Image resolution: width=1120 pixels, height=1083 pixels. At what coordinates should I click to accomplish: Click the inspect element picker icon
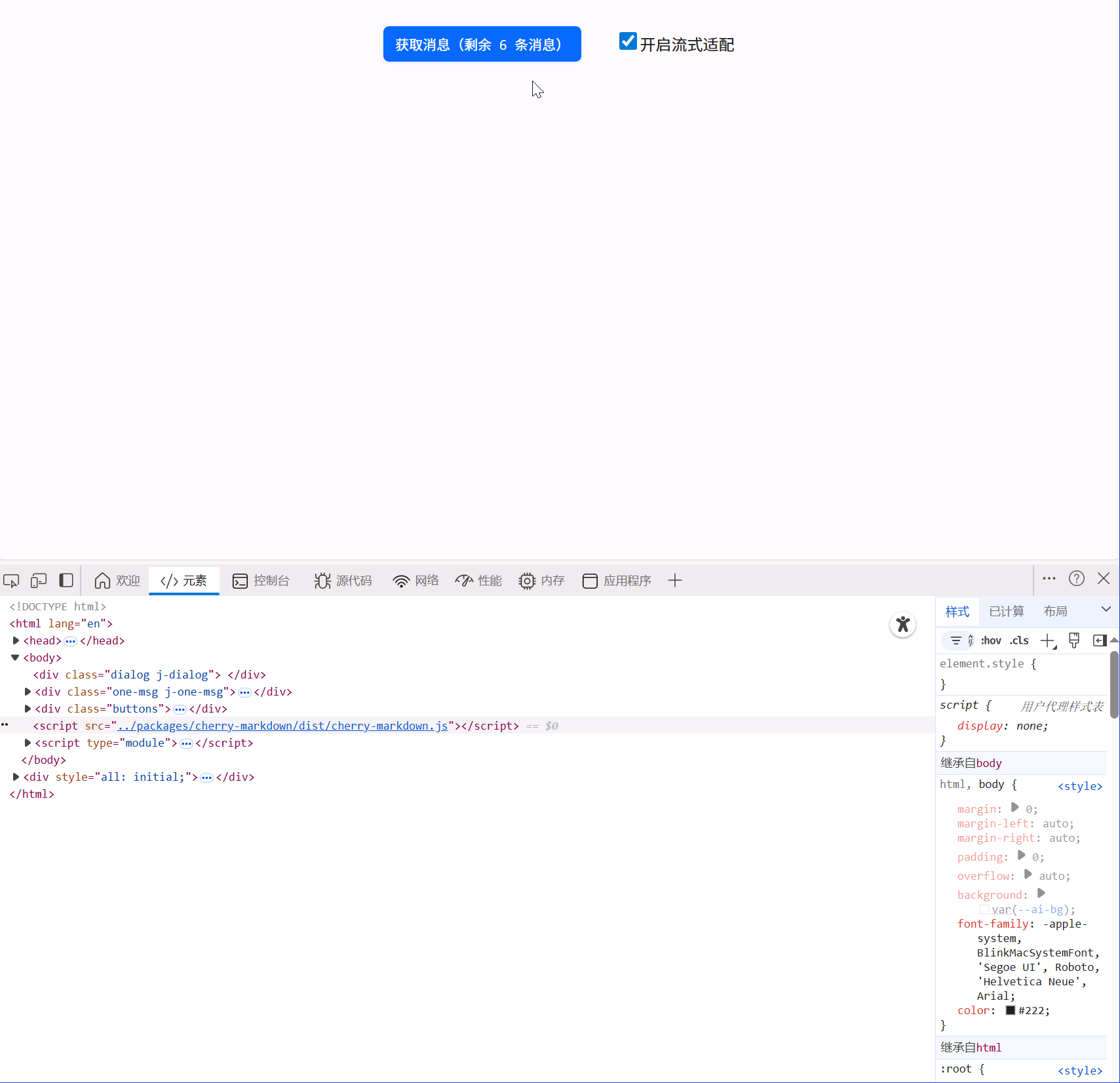point(11,581)
